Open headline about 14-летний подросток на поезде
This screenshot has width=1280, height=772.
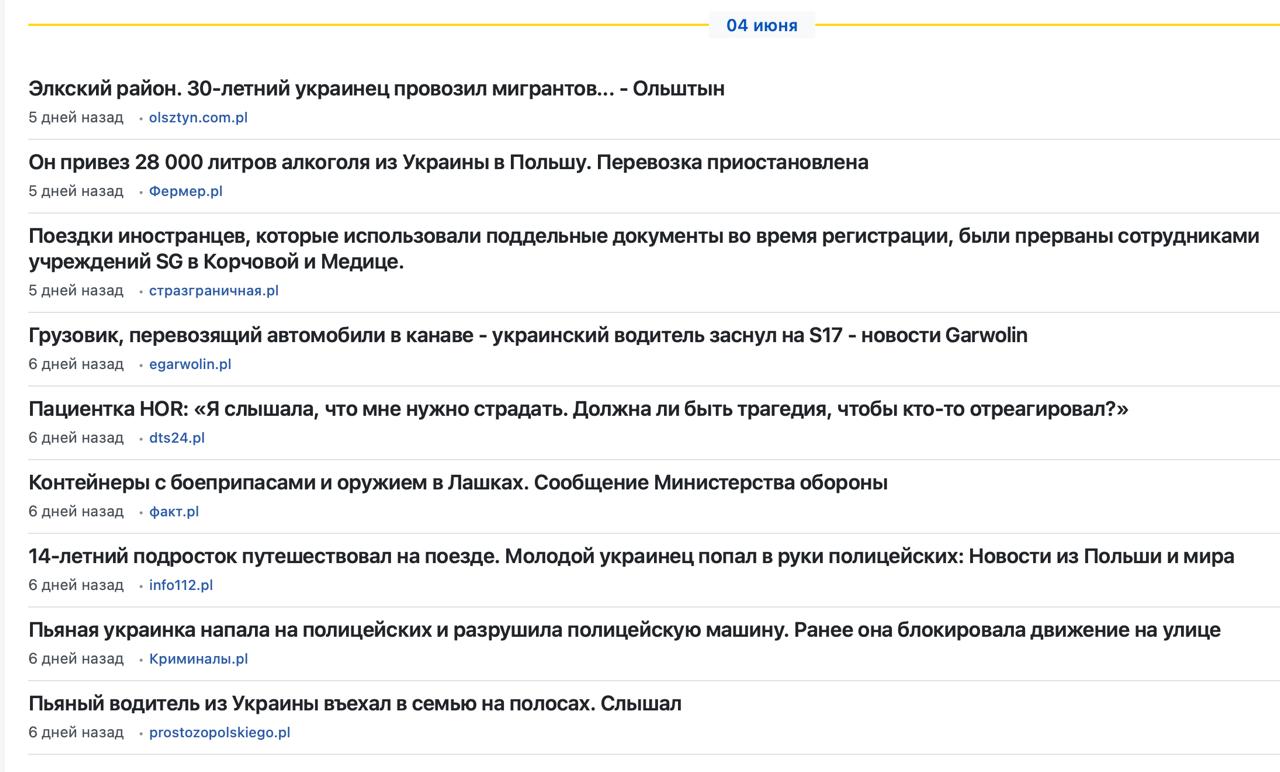(632, 556)
